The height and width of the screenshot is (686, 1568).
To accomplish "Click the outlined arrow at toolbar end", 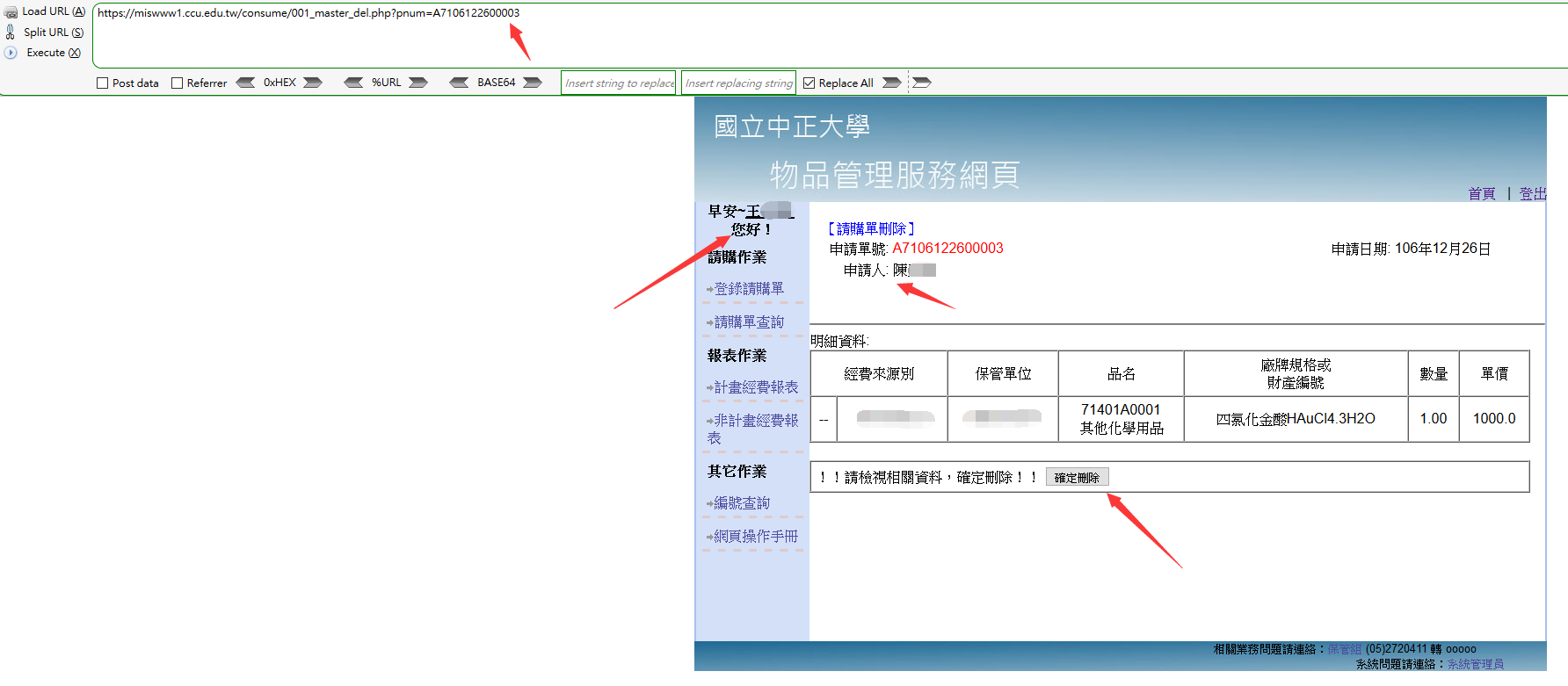I will pos(921,83).
